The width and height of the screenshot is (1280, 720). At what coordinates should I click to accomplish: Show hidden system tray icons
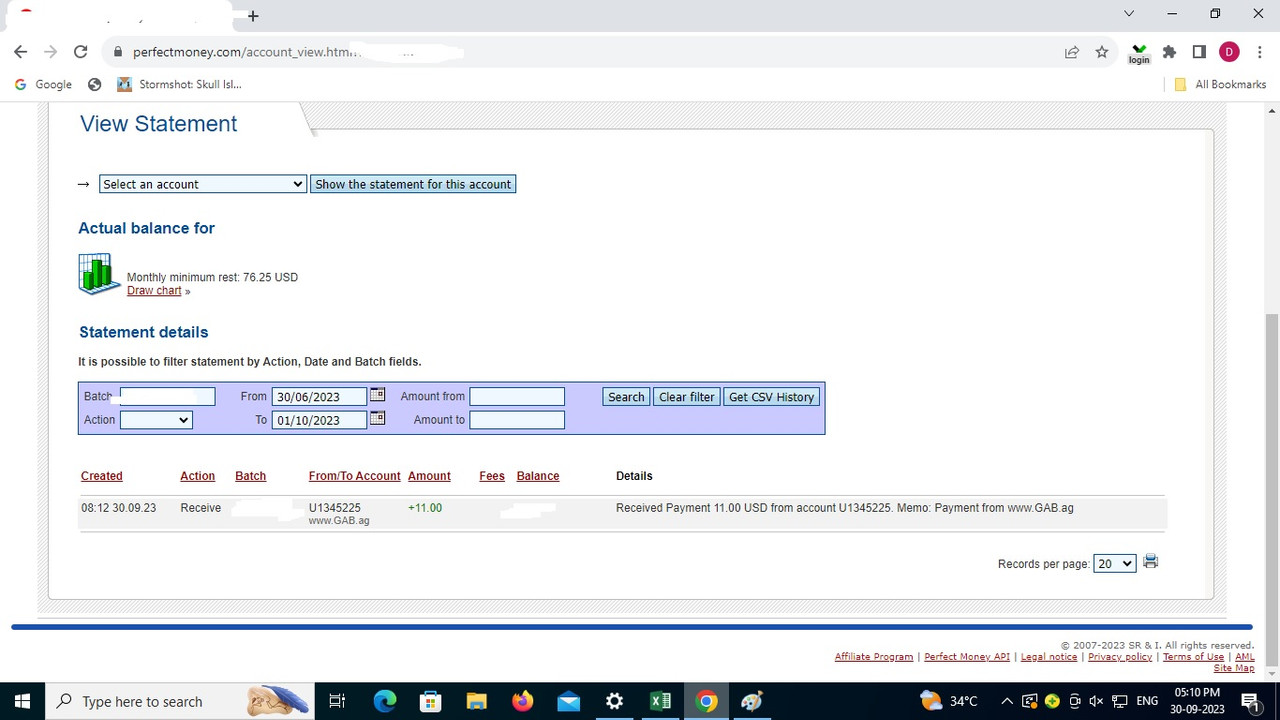(1007, 701)
